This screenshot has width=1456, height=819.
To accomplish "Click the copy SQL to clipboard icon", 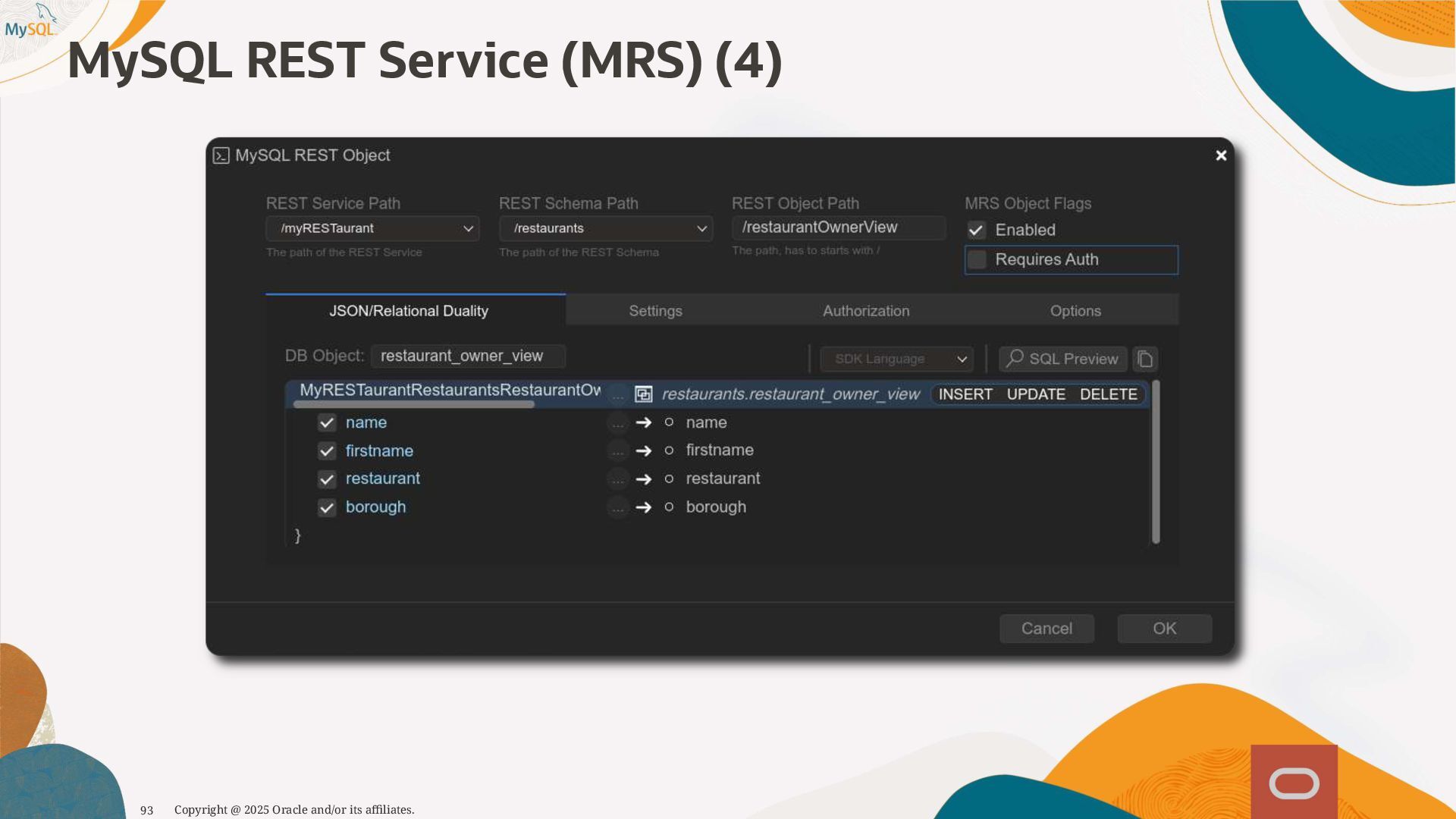I will pos(1145,359).
